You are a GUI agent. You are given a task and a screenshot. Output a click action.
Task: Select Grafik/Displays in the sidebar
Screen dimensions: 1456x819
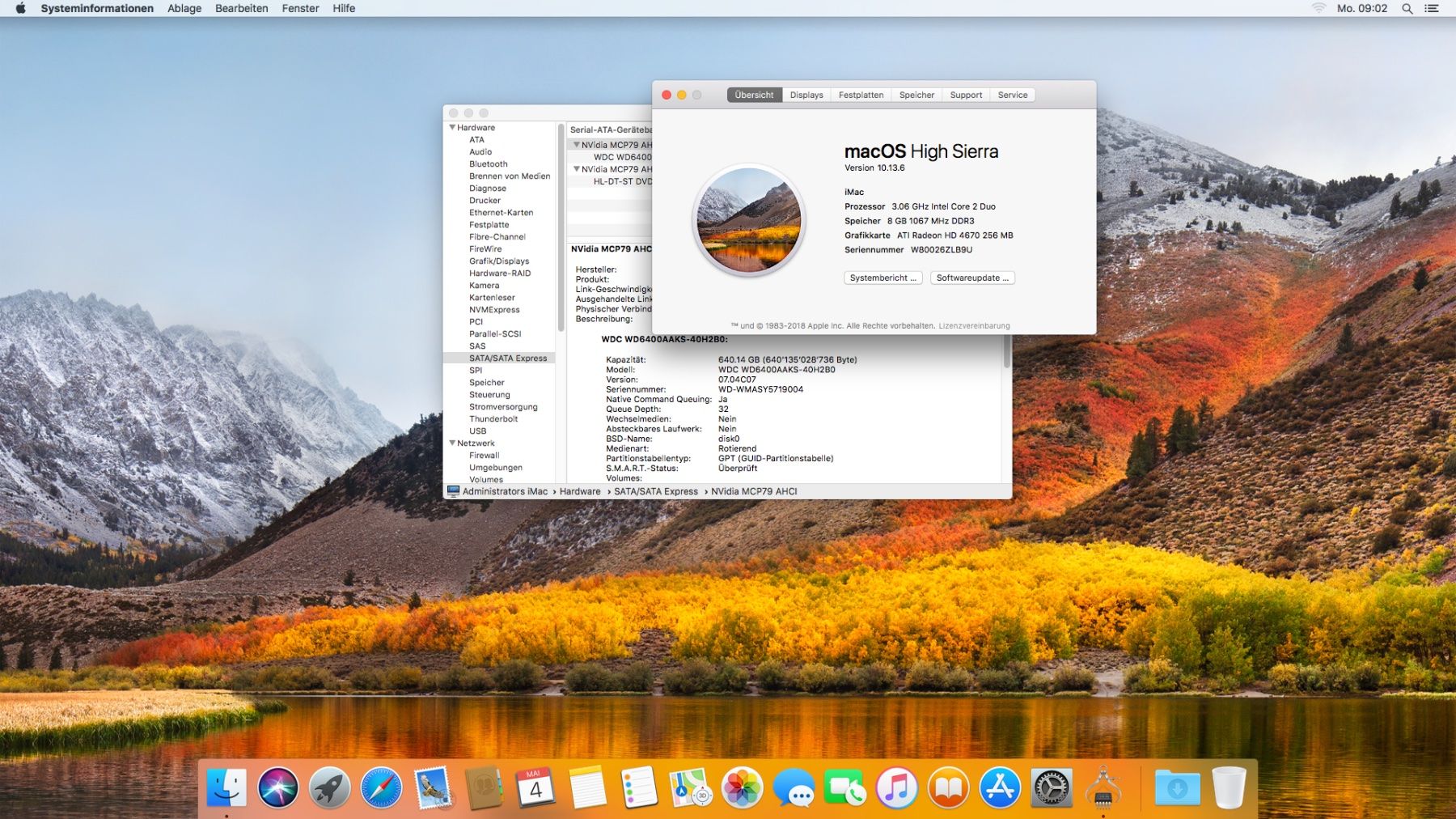(499, 261)
